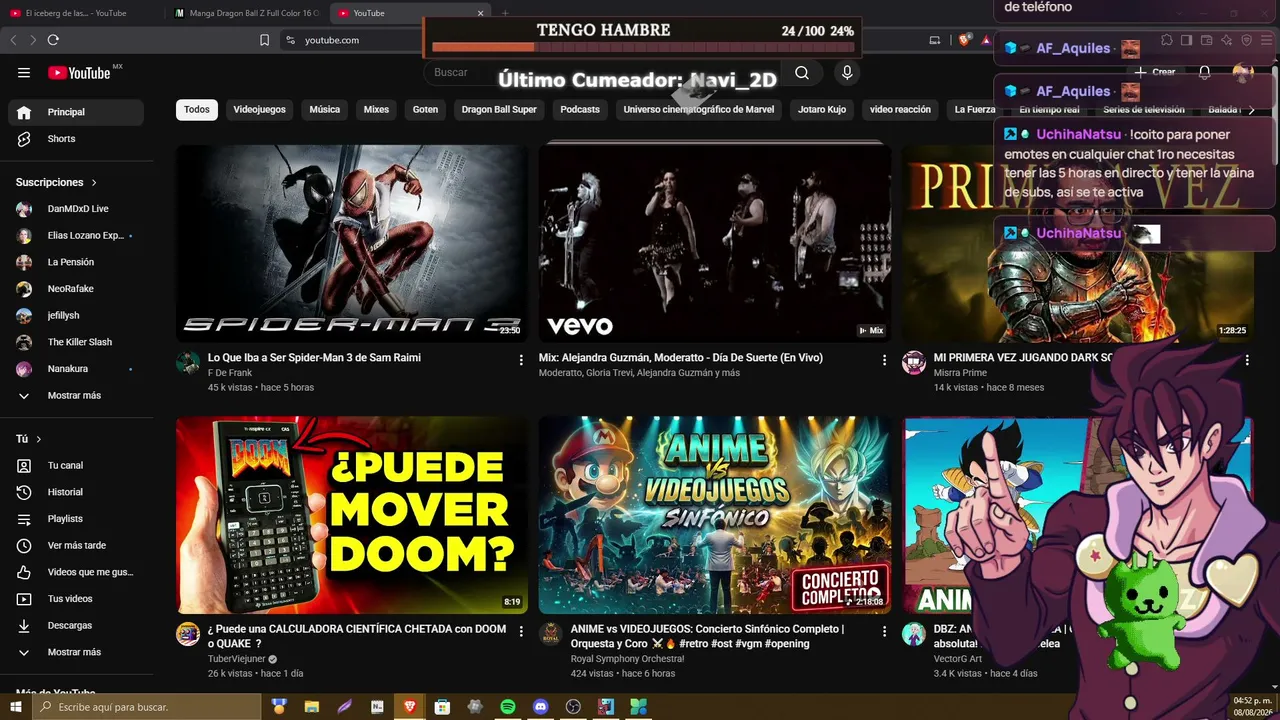The height and width of the screenshot is (720, 1280).
Task: Open Discord from the taskbar
Action: click(541, 707)
